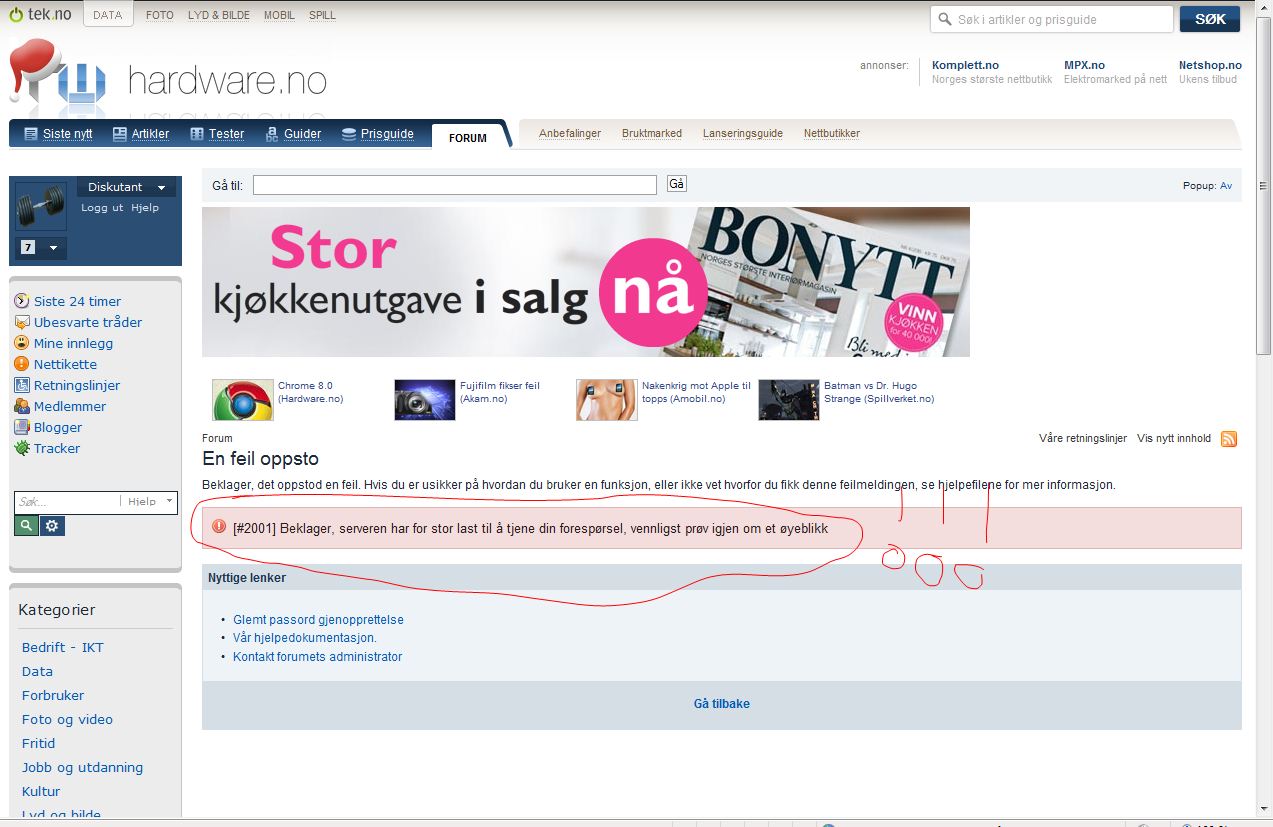Viewport: 1273px width, 827px height.
Task: Click the Ubesvarte tråder icon
Action: [22, 322]
